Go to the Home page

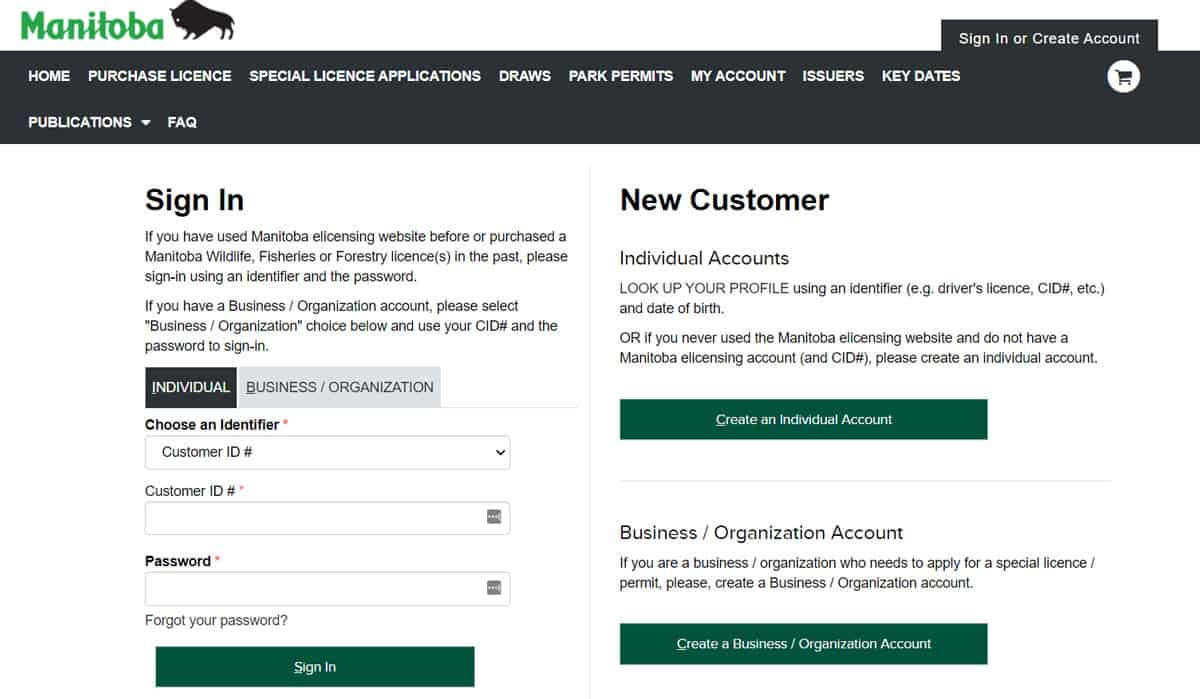tap(49, 76)
